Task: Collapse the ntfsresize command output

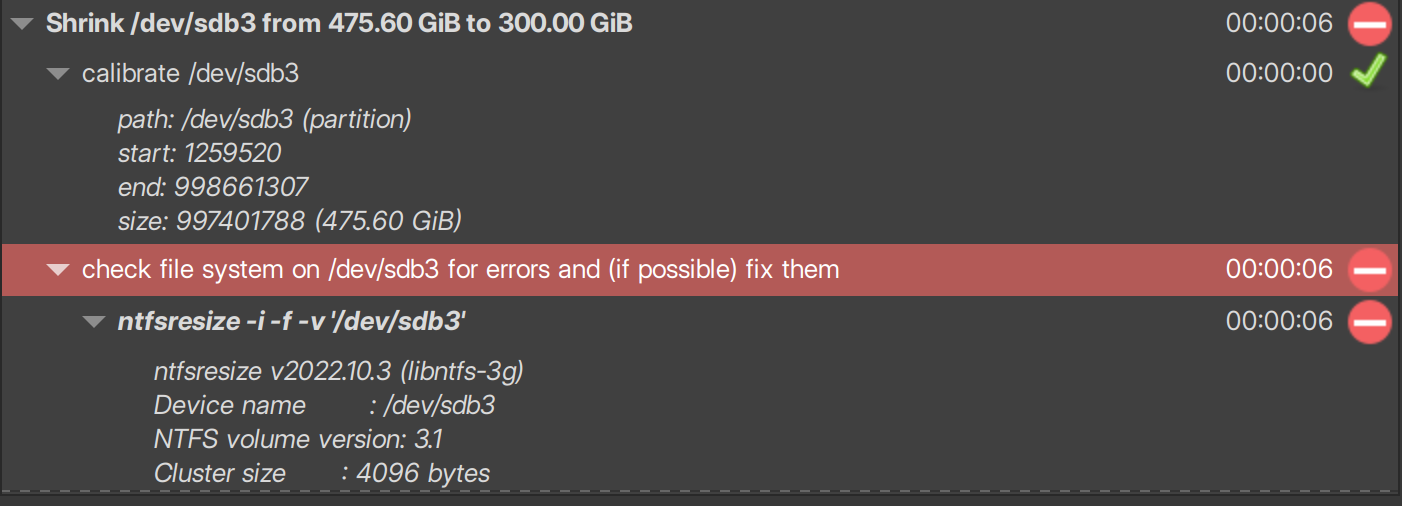Action: [x=94, y=321]
